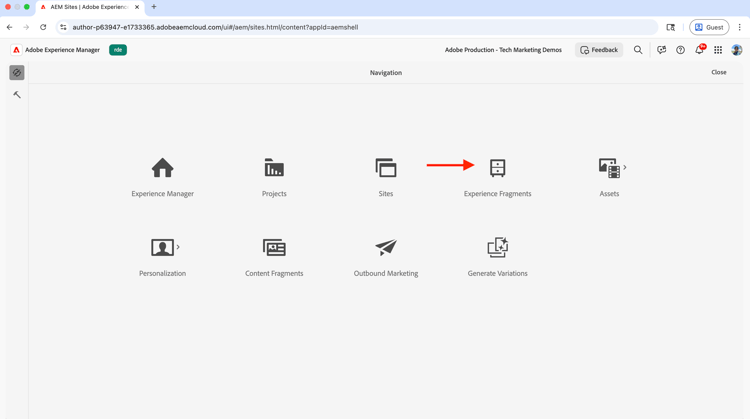Click the URL address bar
The image size is (750, 419).
[x=357, y=27]
